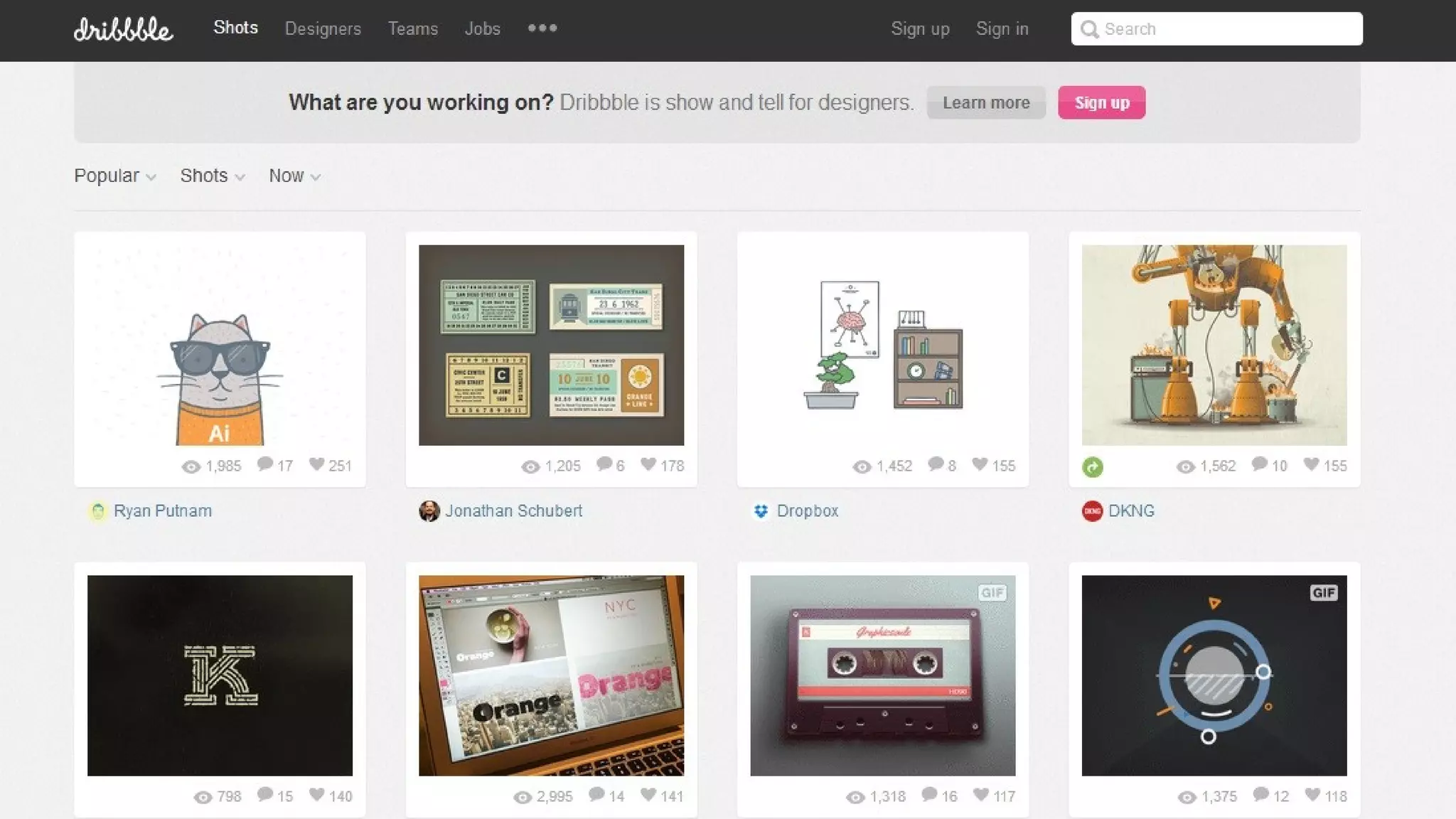Image resolution: width=1456 pixels, height=819 pixels.
Task: Expand the Popular sort dropdown
Action: pos(114,176)
